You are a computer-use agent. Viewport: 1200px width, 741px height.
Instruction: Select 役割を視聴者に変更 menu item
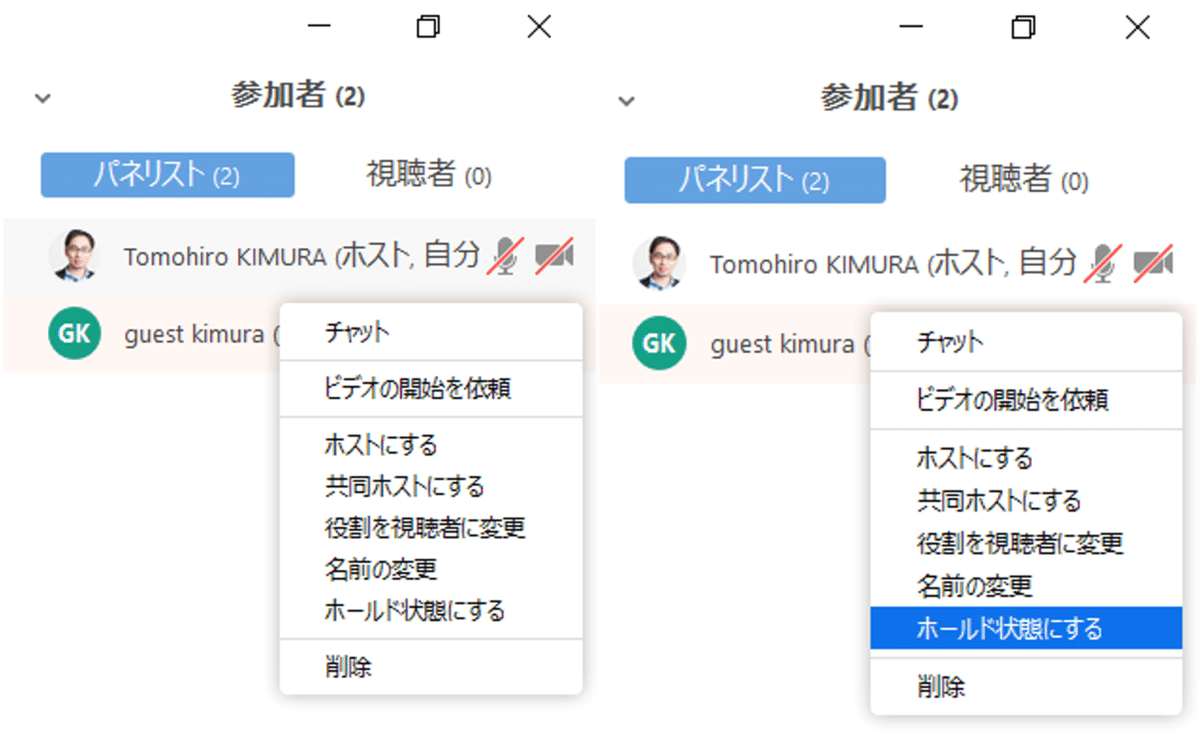tap(425, 526)
